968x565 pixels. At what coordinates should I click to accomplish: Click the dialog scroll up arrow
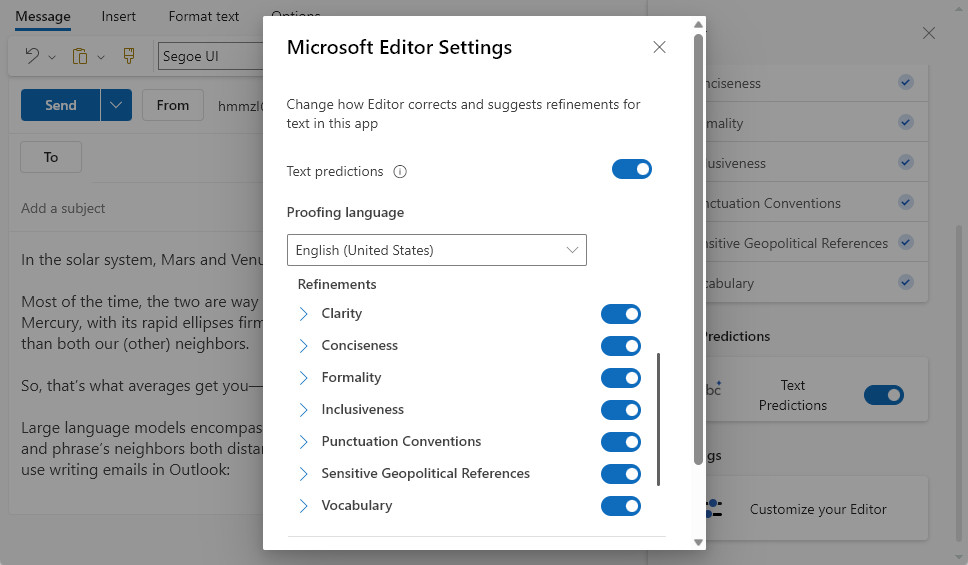698,25
